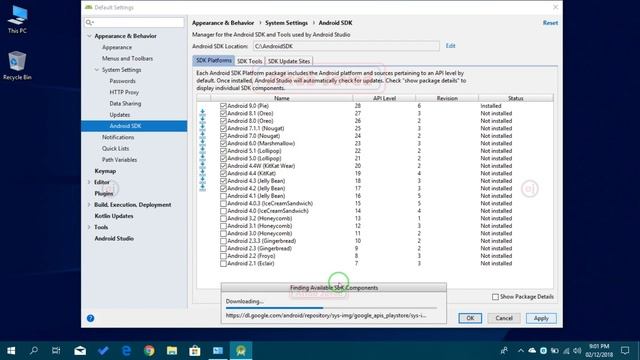The width and height of the screenshot is (640, 360).
Task: Select Notifications settings item
Action: [118, 137]
